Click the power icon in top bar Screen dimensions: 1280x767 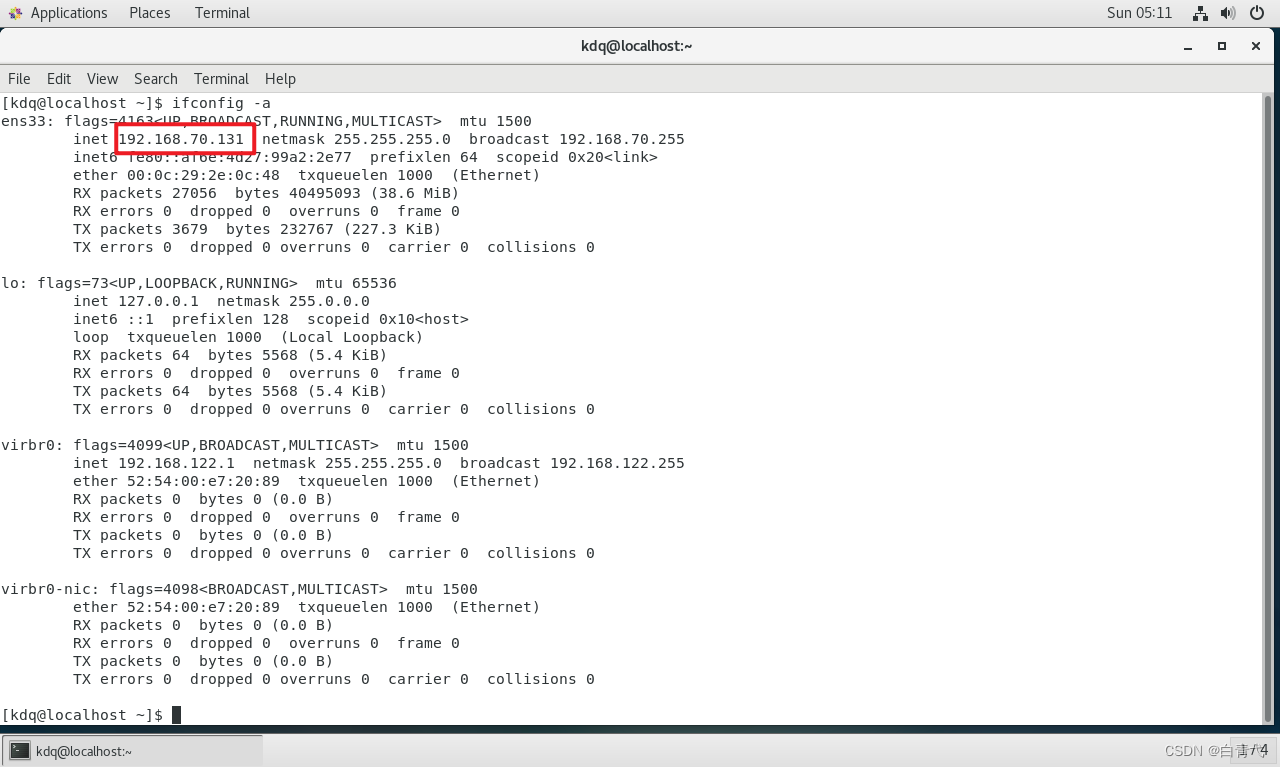(1257, 13)
